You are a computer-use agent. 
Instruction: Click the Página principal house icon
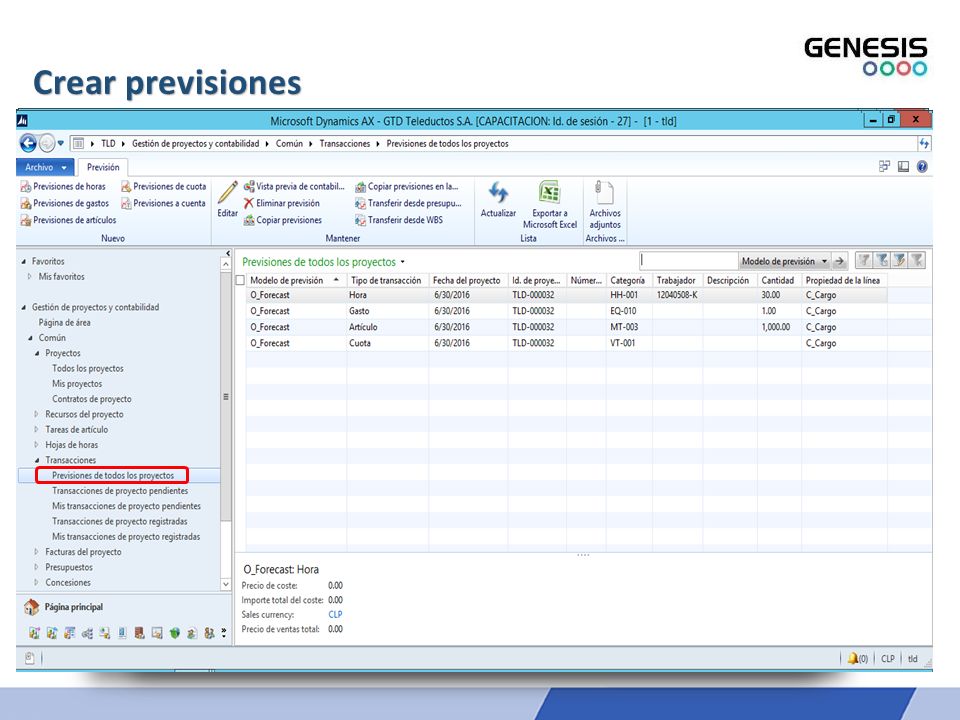tap(31, 607)
